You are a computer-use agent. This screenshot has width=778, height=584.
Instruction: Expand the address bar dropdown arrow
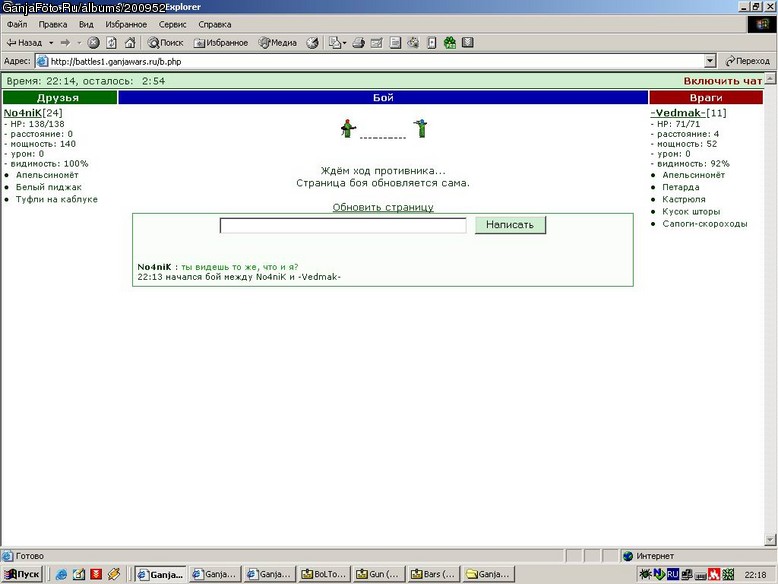click(x=710, y=61)
